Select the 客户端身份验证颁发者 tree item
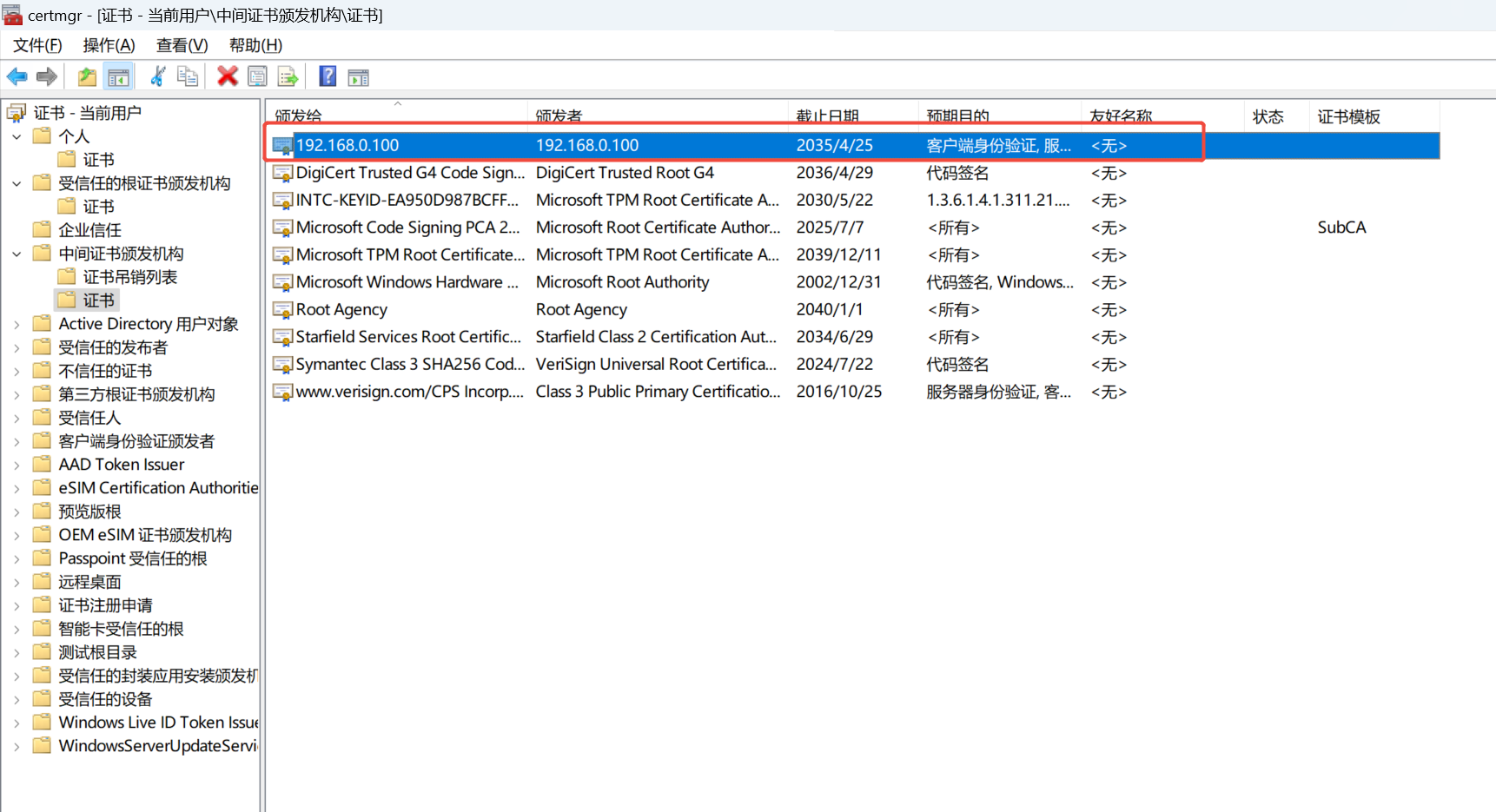This screenshot has width=1496, height=812. pyautogui.click(x=136, y=441)
